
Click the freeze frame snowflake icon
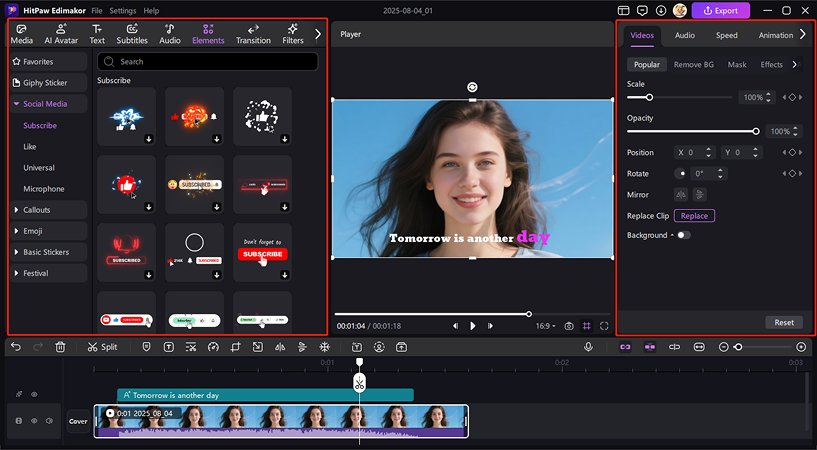click(x=324, y=347)
